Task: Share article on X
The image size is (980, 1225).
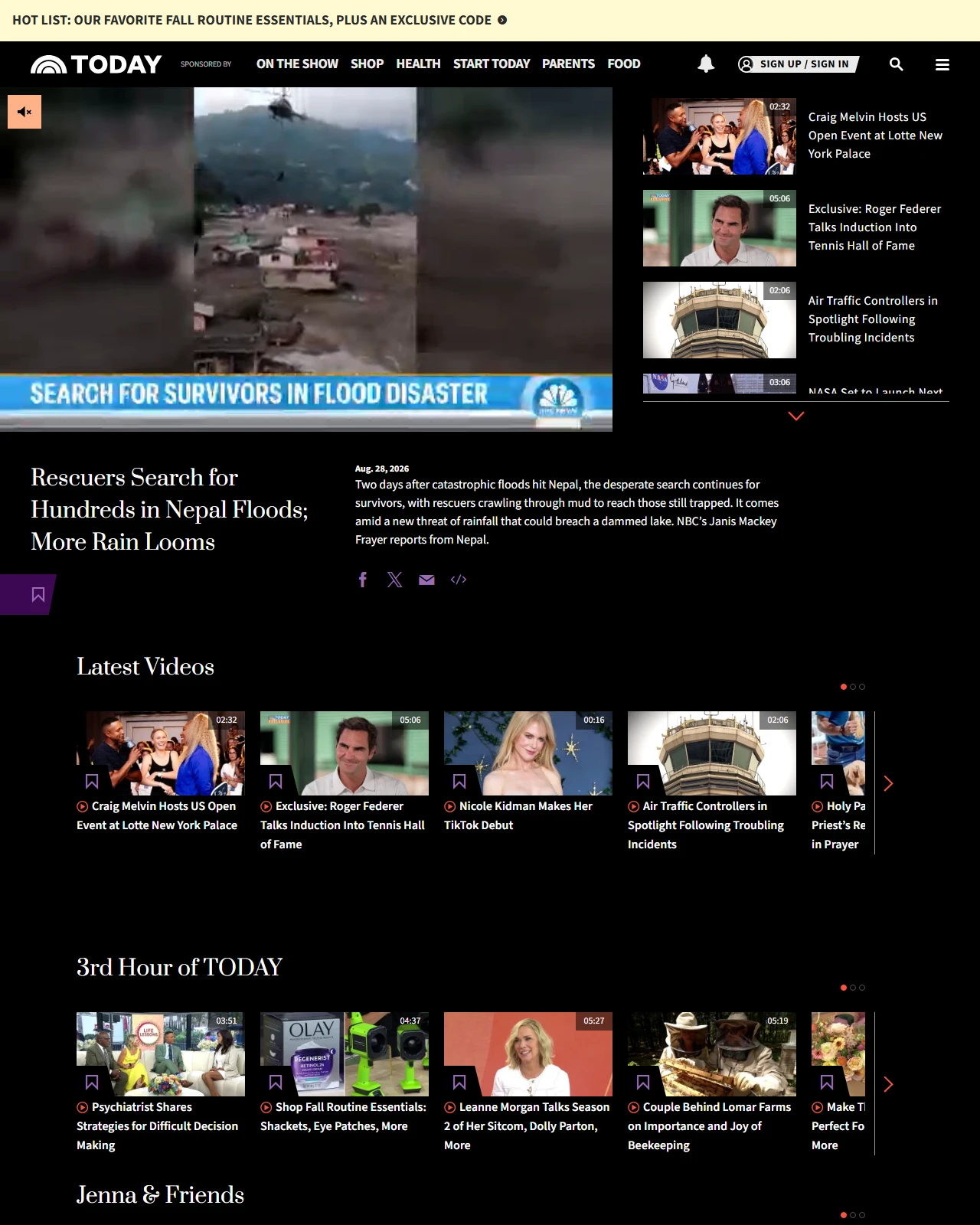Action: click(394, 580)
